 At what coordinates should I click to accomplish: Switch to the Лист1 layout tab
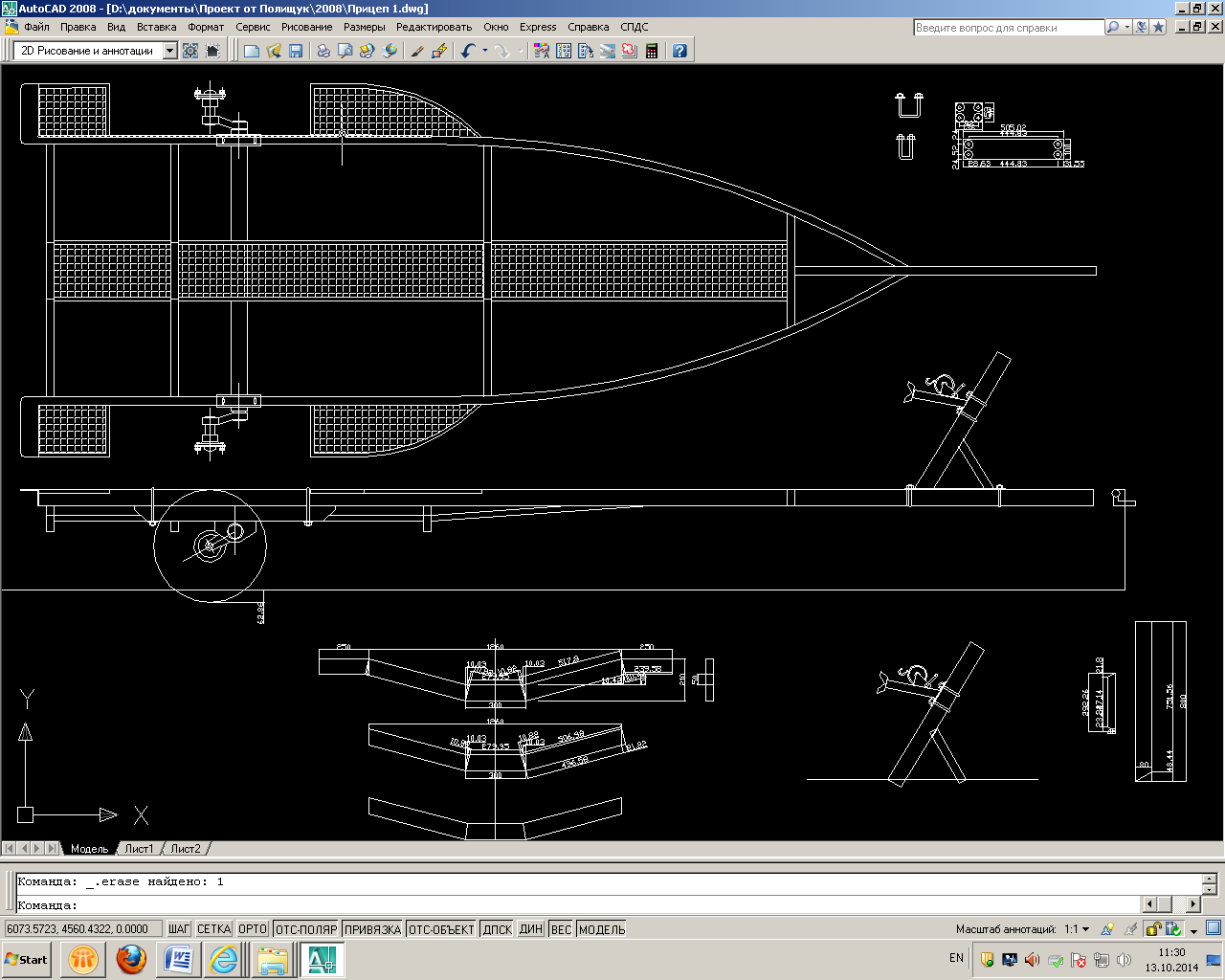(139, 849)
